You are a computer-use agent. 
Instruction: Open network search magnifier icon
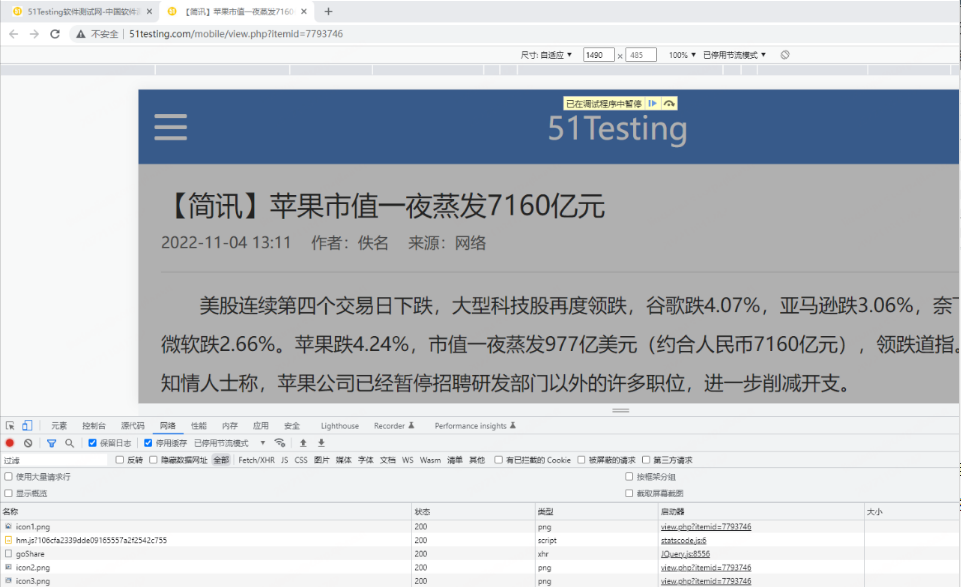pos(69,442)
